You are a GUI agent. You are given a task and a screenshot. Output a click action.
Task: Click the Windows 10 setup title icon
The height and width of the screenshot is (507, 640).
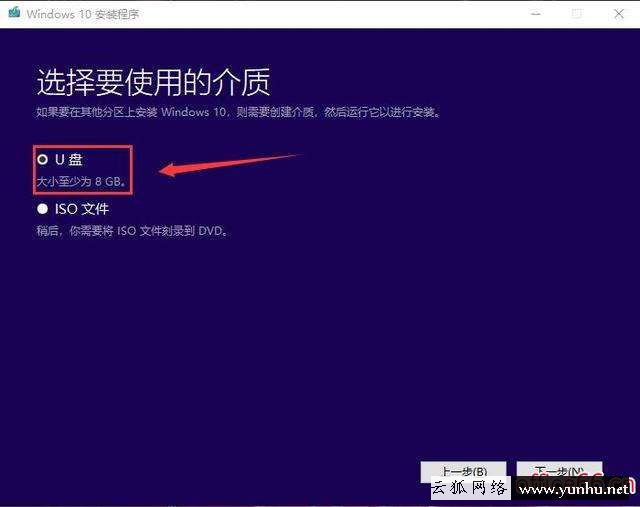click(x=14, y=12)
